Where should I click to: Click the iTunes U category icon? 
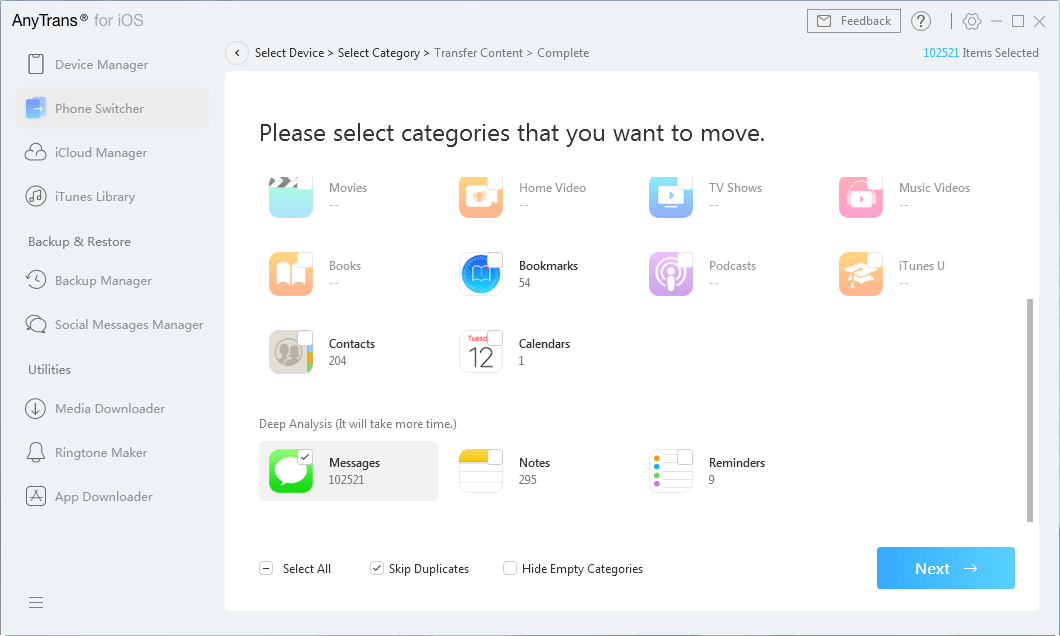tap(861, 274)
